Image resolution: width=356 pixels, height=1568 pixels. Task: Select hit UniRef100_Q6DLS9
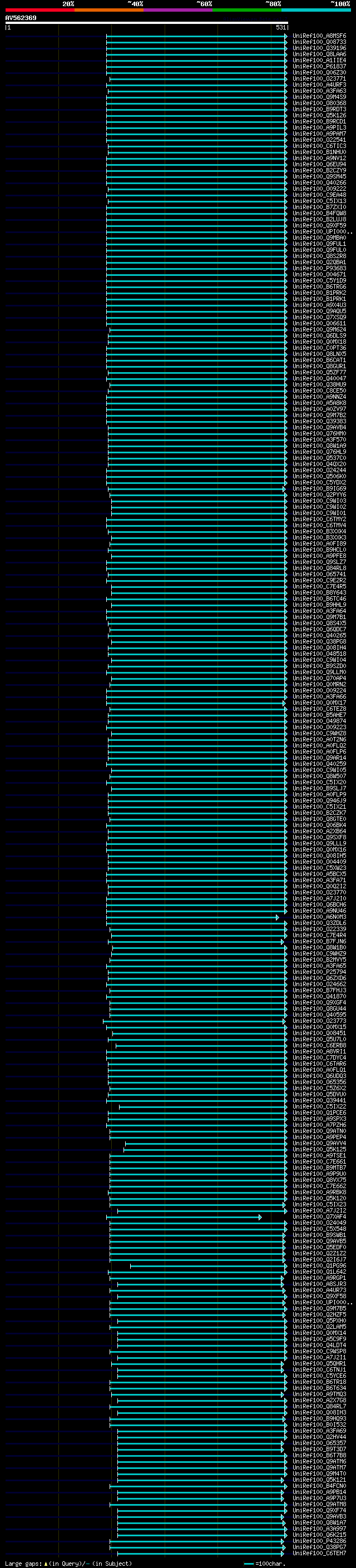tap(319, 335)
